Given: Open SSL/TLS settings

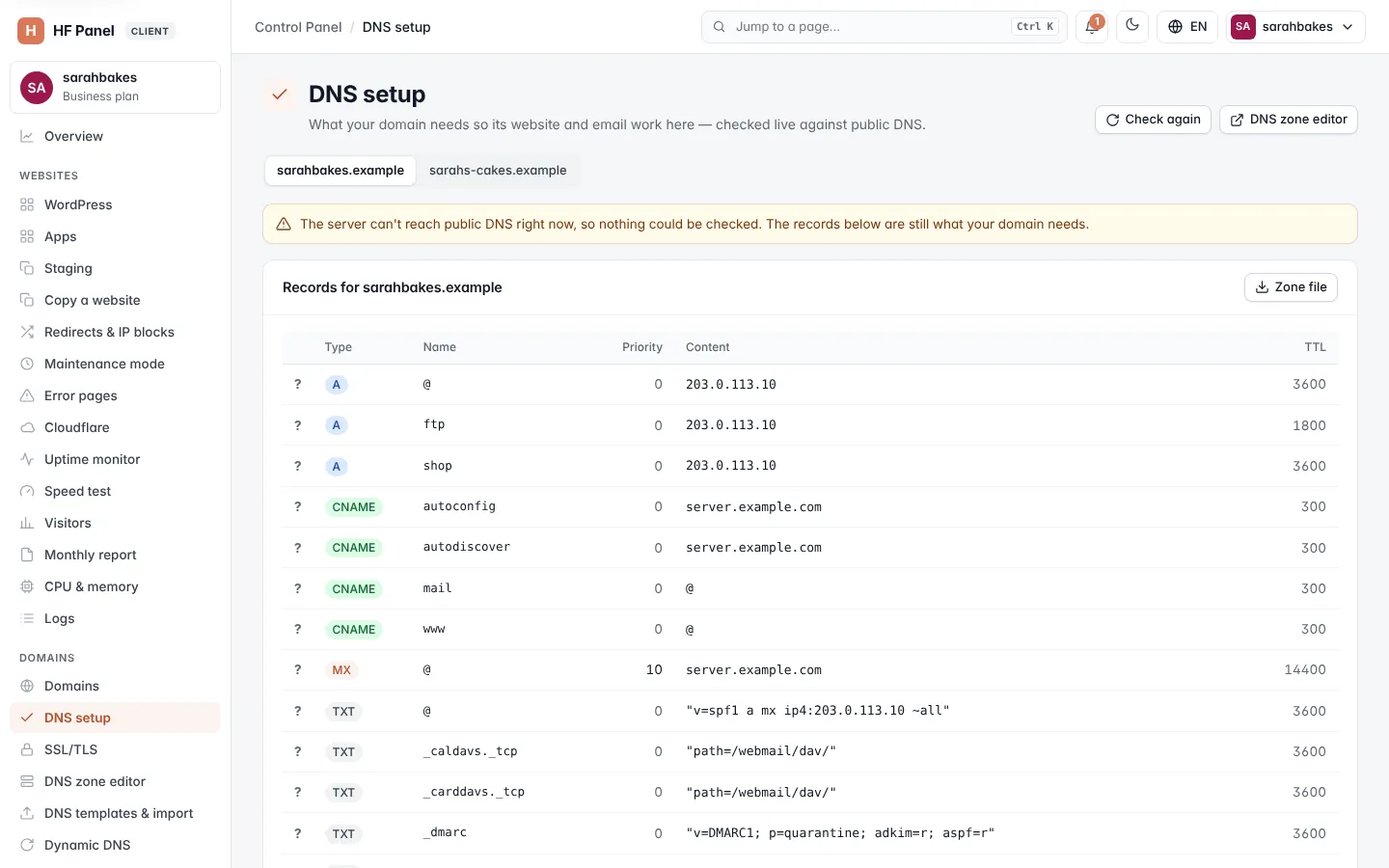Looking at the screenshot, I should coord(115,749).
